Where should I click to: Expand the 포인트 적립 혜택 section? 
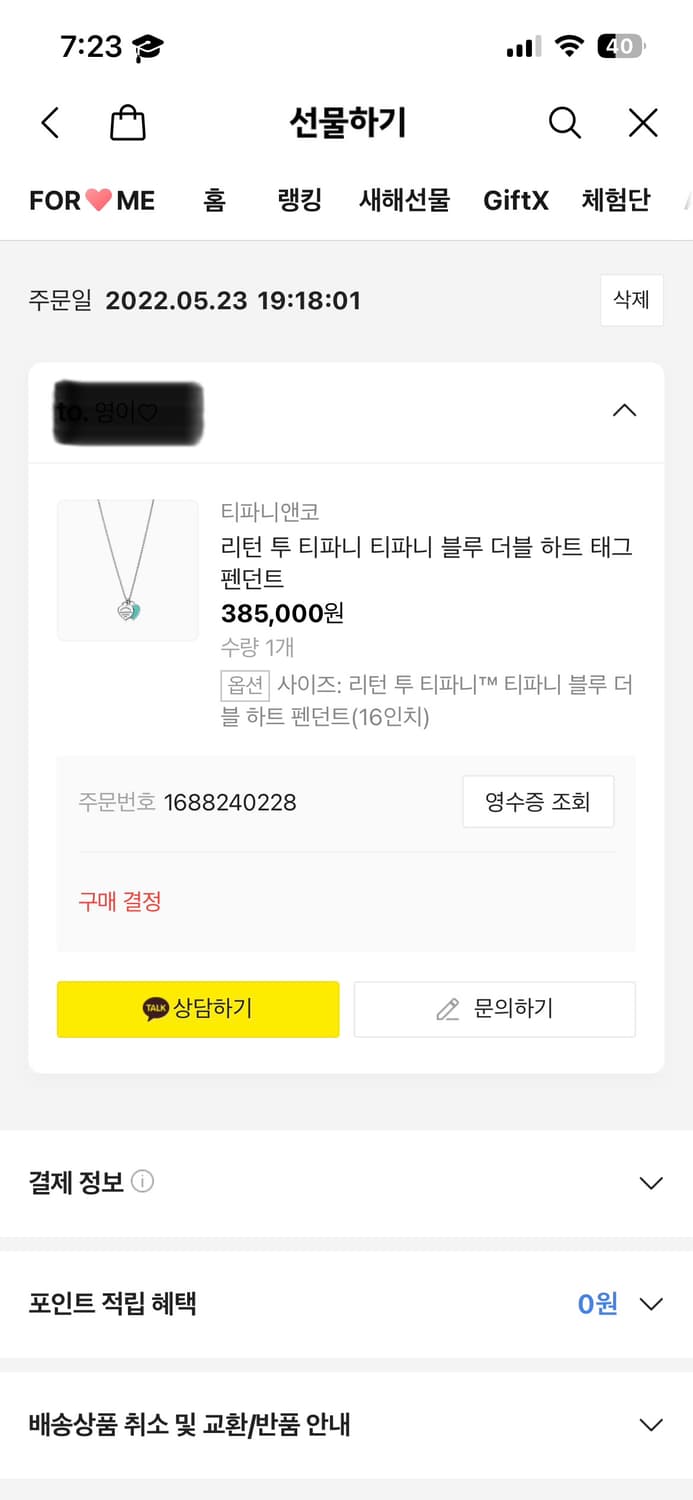click(653, 1303)
